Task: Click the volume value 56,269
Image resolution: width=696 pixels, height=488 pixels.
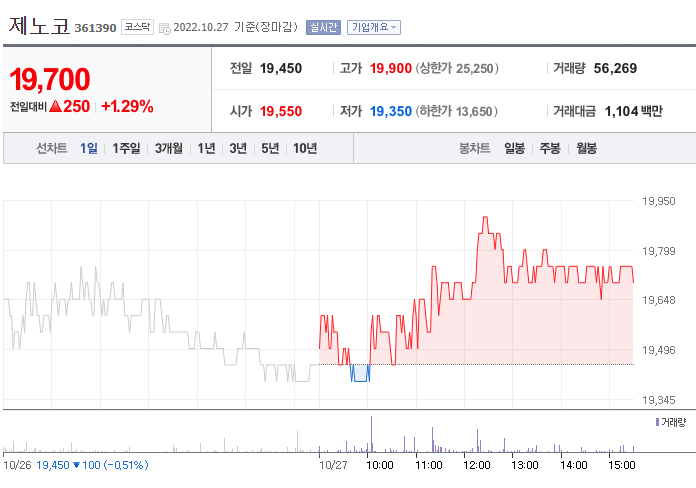Action: coord(615,69)
